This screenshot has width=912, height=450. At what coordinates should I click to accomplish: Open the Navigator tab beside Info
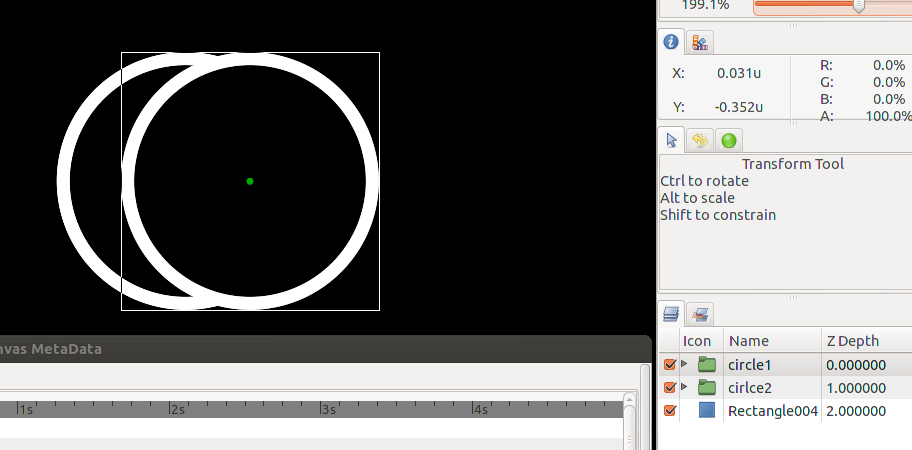point(700,42)
